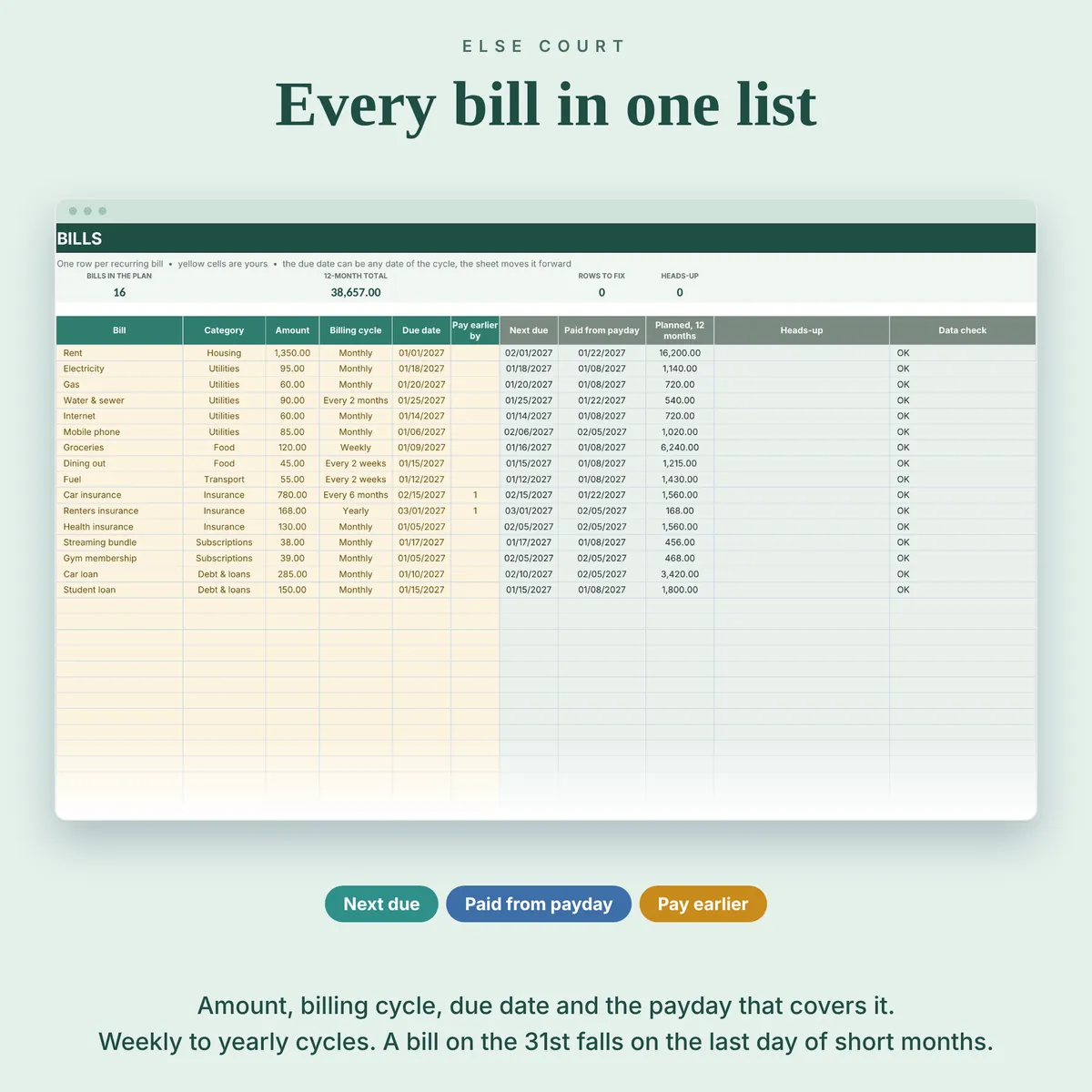Click the Car insurance cell
Screen dimensions: 1092x1092
point(119,495)
